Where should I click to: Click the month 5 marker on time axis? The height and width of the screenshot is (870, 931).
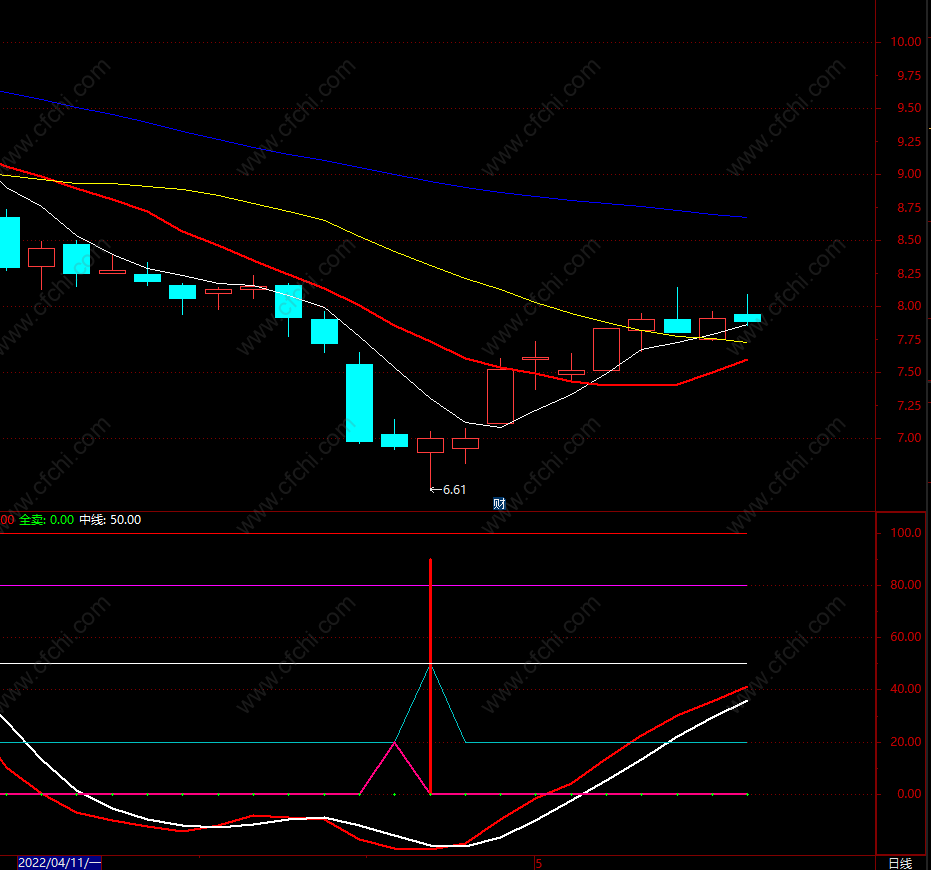(539, 863)
